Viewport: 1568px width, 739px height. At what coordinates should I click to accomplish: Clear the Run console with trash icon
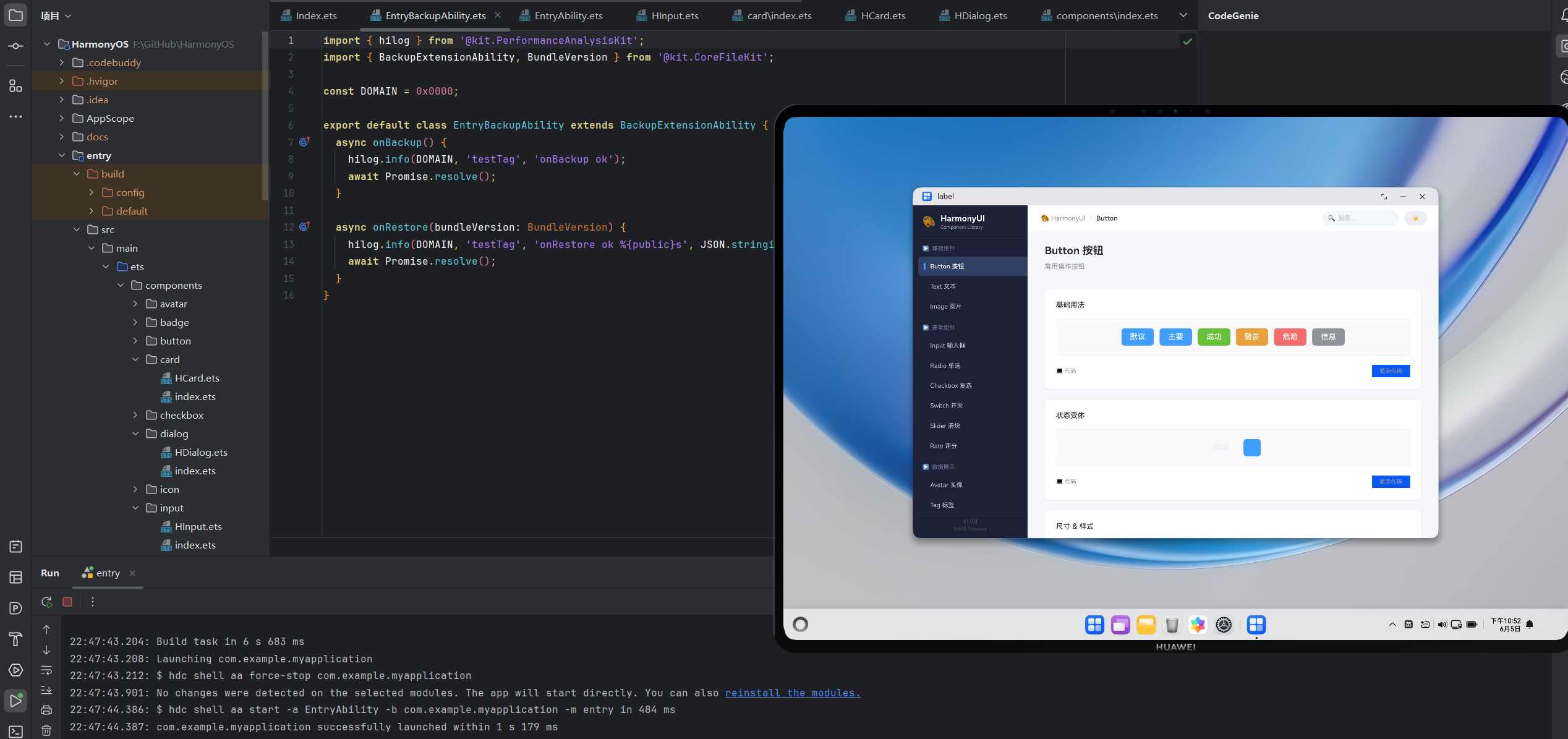pyautogui.click(x=46, y=730)
